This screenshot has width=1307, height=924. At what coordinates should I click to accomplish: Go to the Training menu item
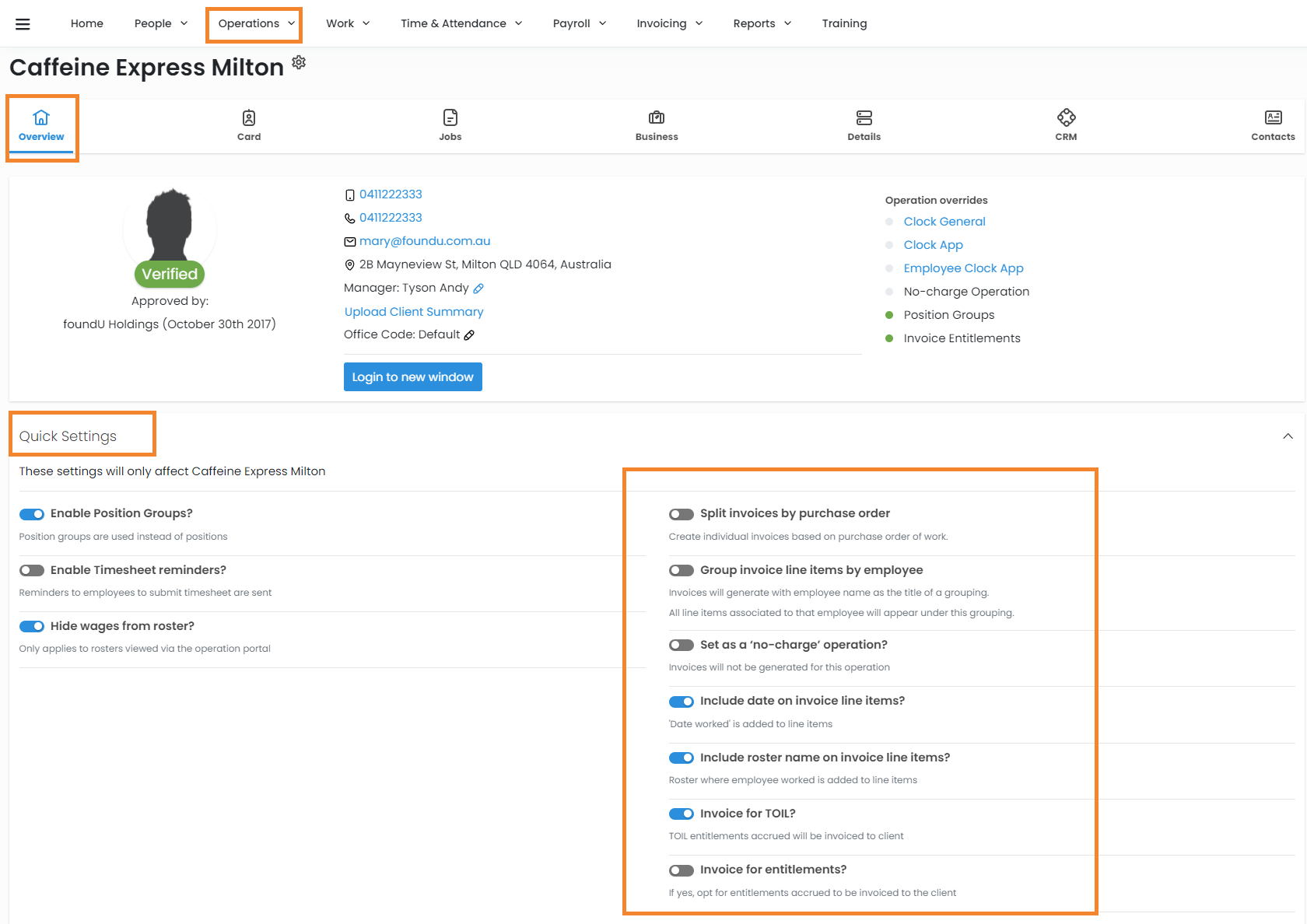click(844, 24)
